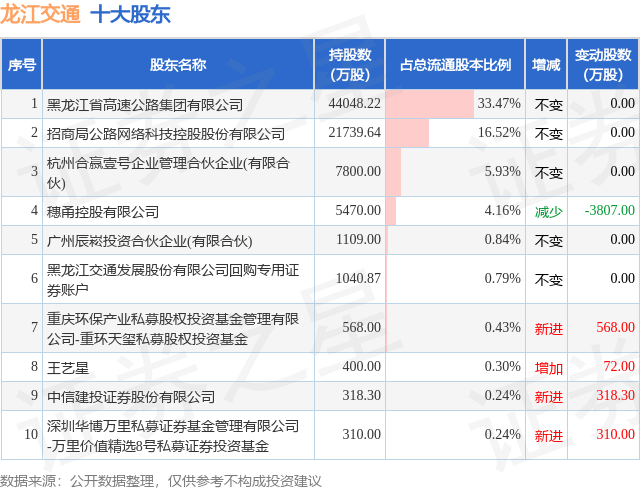Click the red 增加 status
Viewport: 640px width, 490px height.
click(x=549, y=368)
